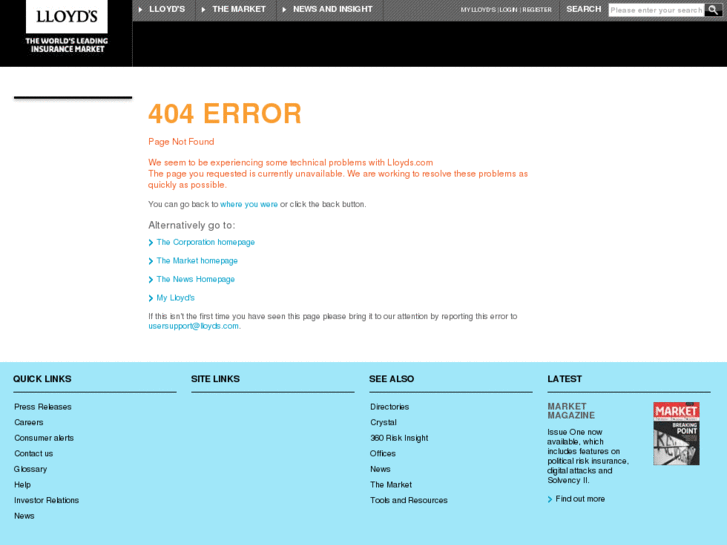Open Glossary quick link
Screen dimensions: 727x545
[31, 469]
